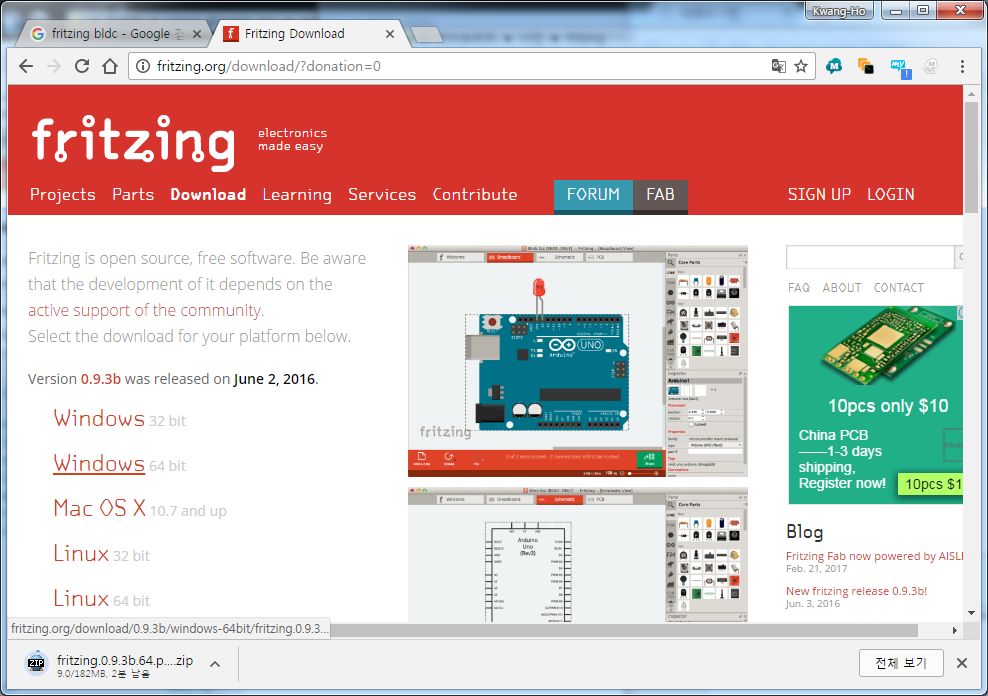The image size is (988, 696).
Task: Go to the FORUM section
Action: [594, 197]
